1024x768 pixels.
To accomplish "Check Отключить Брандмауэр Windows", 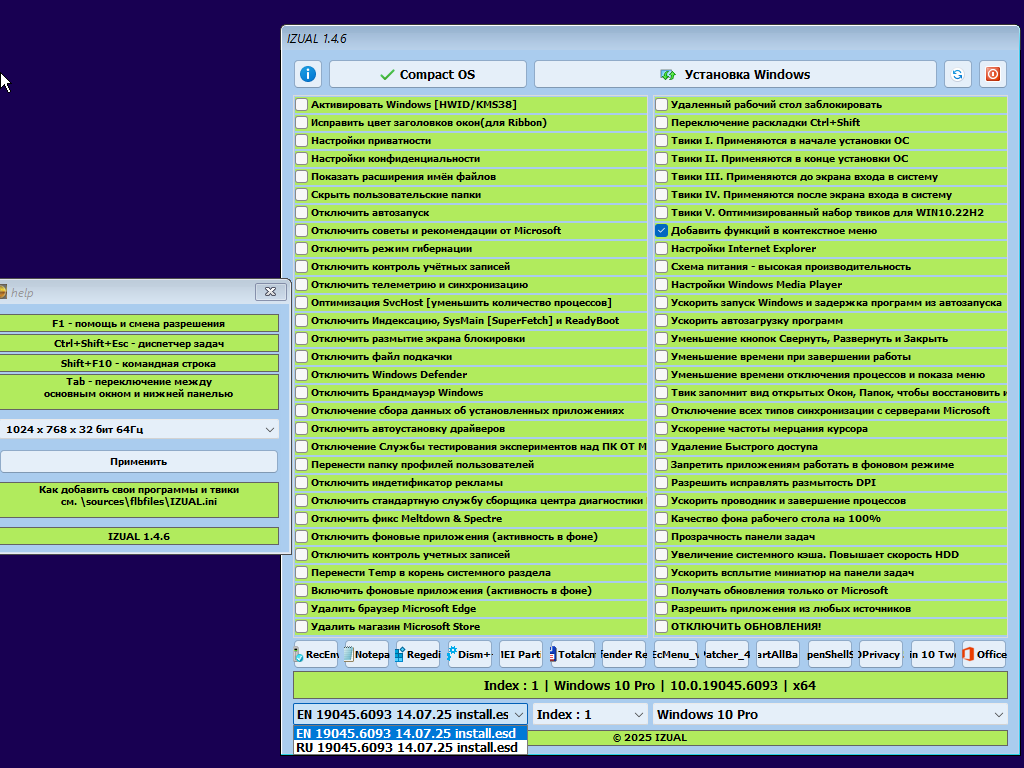I will (x=301, y=392).
